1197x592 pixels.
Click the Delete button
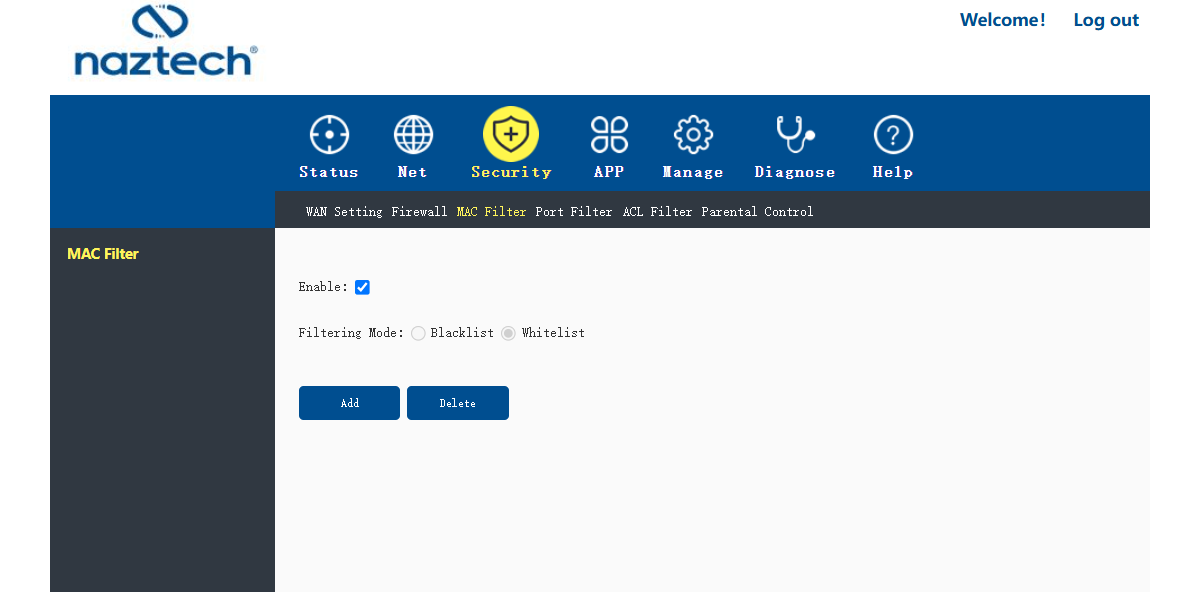click(x=457, y=403)
